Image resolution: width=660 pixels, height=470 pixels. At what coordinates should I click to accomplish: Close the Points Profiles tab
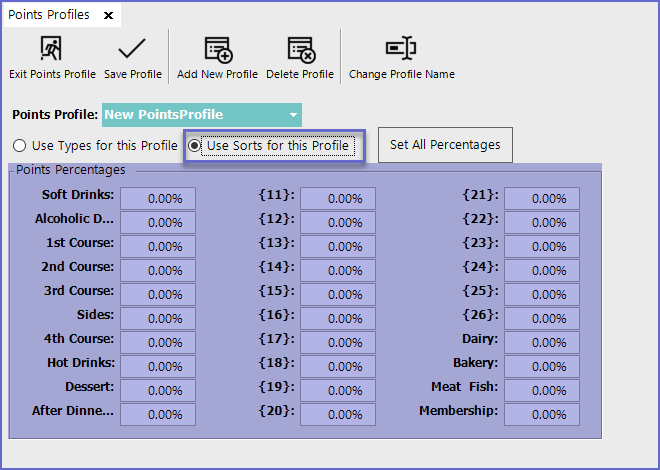point(108,15)
